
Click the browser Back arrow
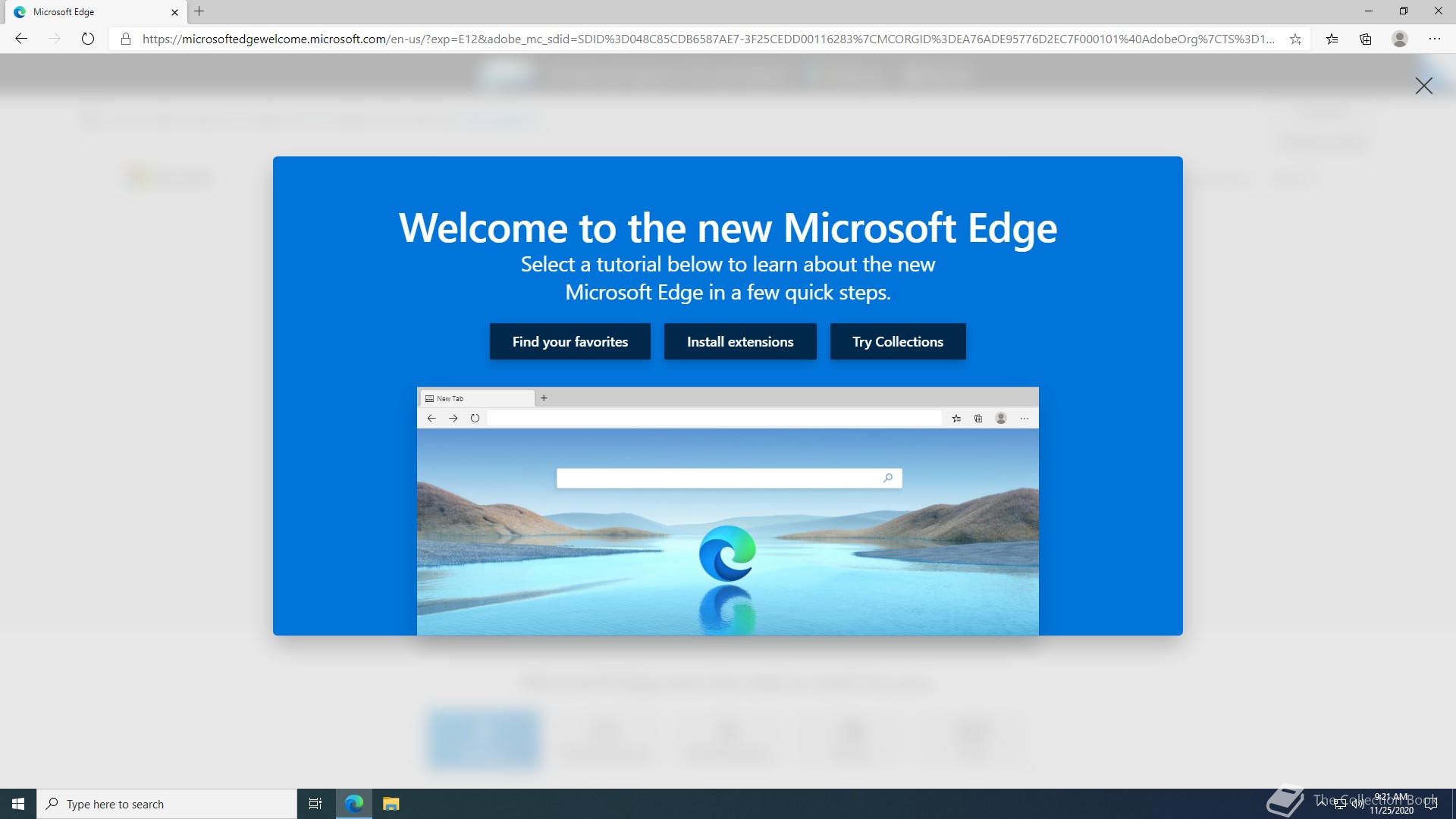coord(21,39)
